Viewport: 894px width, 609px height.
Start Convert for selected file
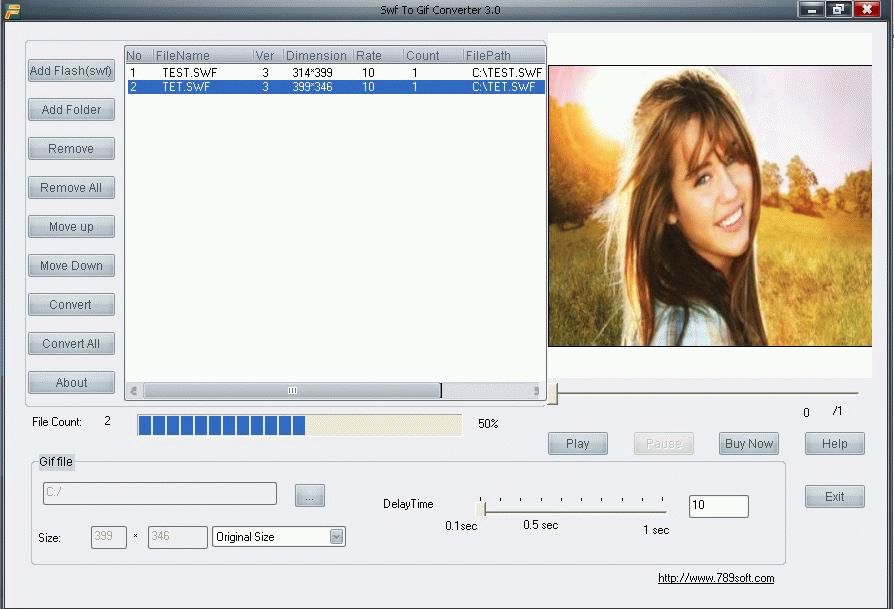tap(71, 304)
